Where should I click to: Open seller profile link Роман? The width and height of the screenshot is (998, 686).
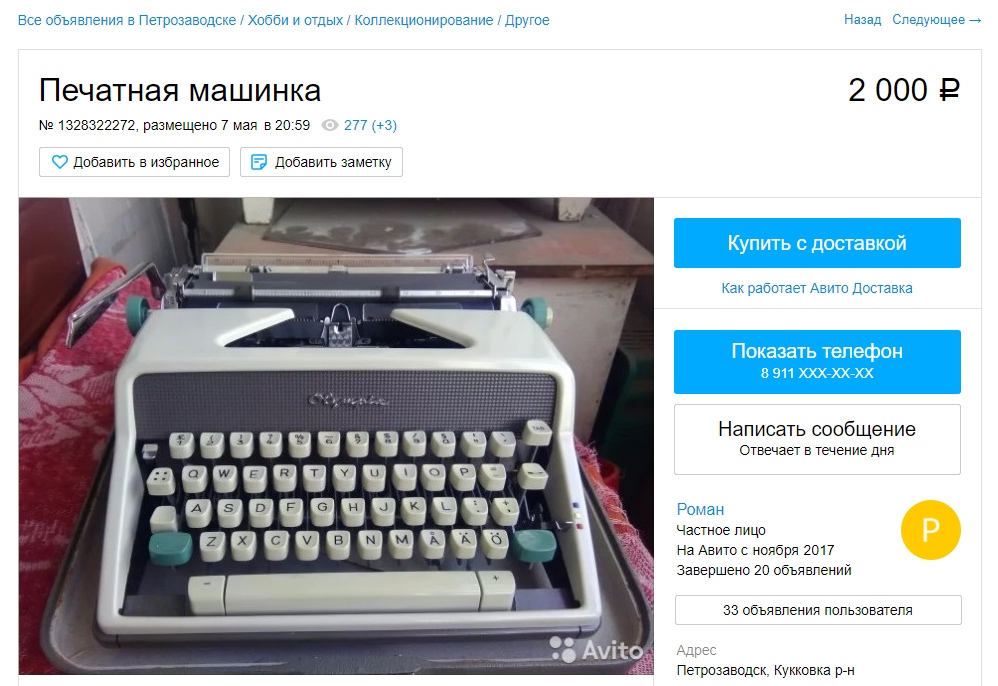point(700,510)
